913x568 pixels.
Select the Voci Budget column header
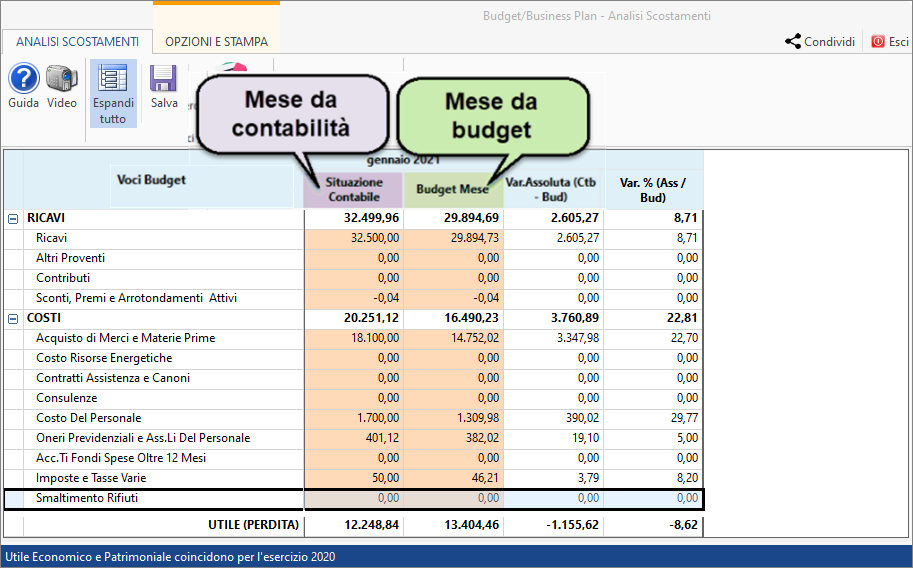click(x=151, y=180)
